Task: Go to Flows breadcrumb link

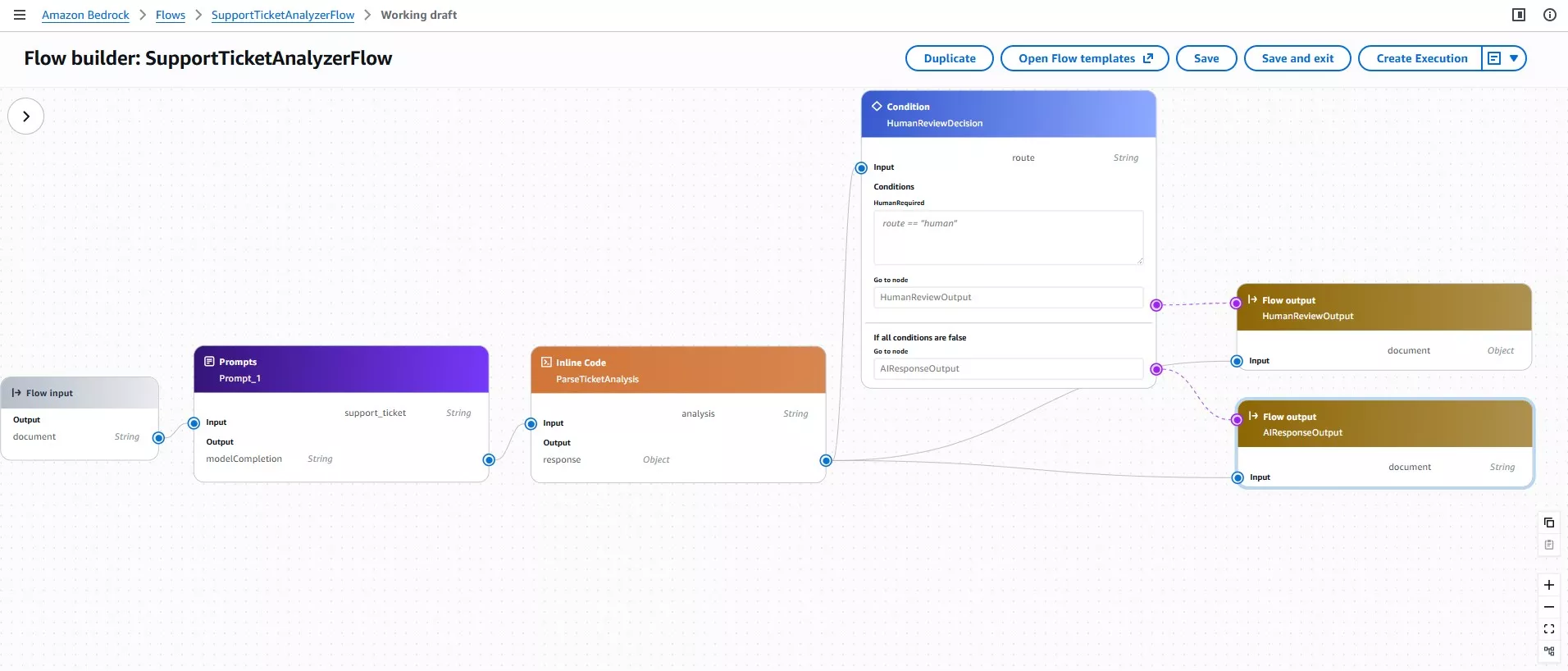Action: click(x=171, y=15)
